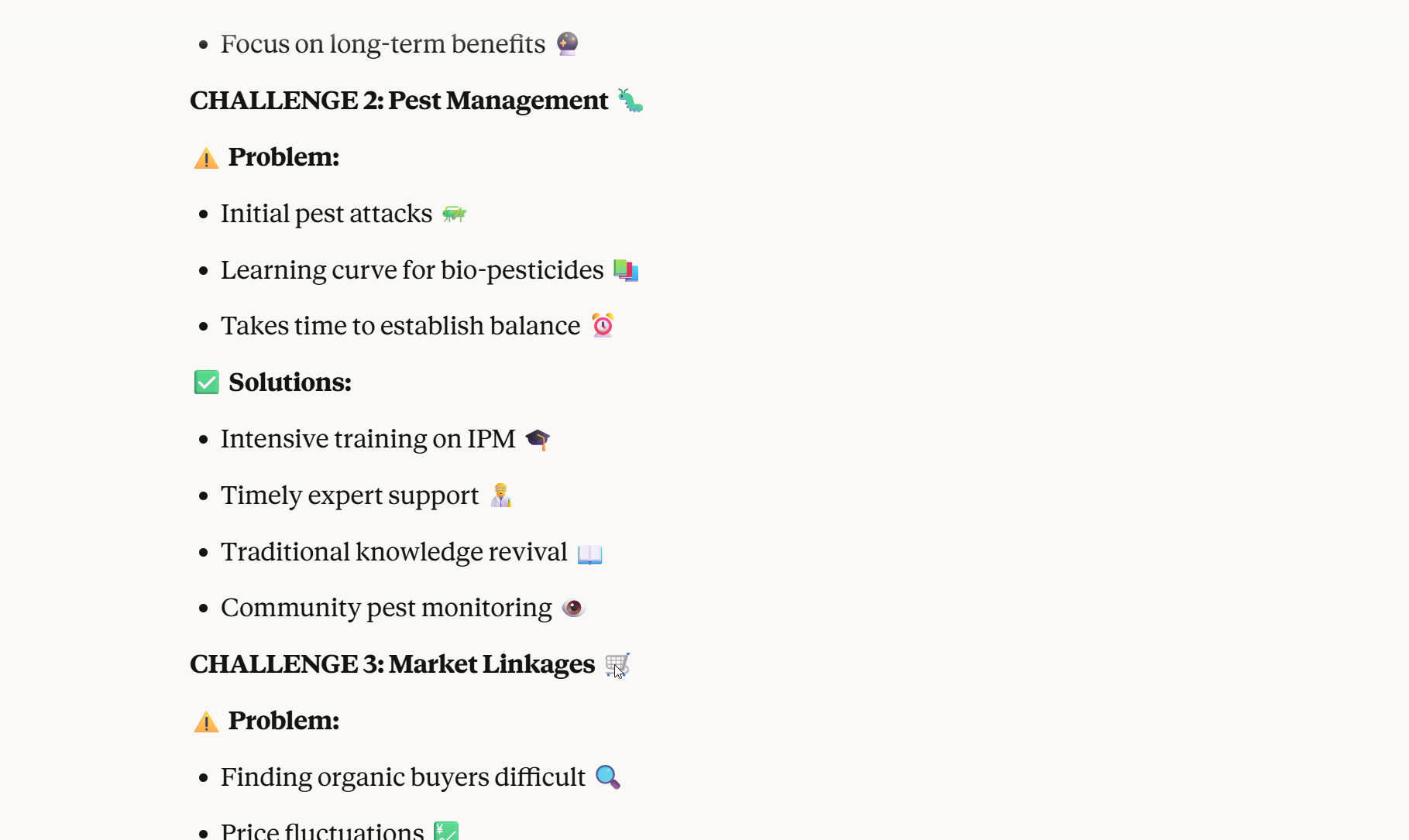The width and height of the screenshot is (1409, 840).
Task: Click the crystal ball emoji after long-term benefits
Action: pyautogui.click(x=567, y=43)
